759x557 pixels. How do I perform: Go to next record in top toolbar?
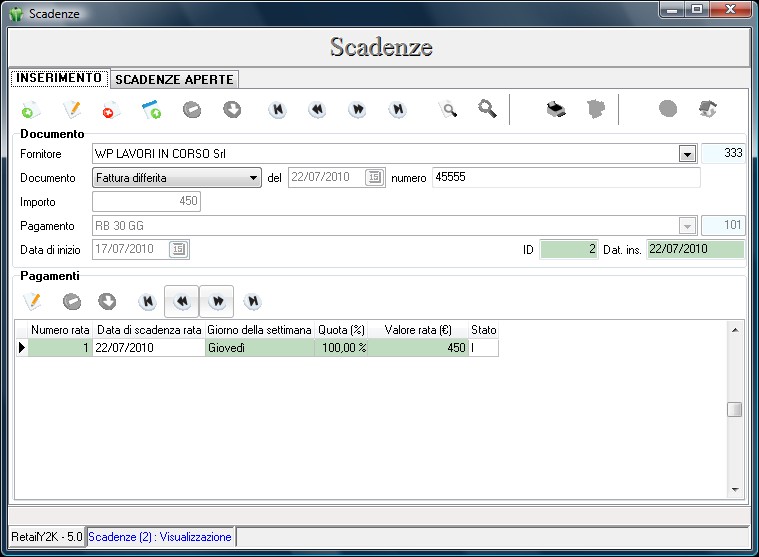(358, 109)
